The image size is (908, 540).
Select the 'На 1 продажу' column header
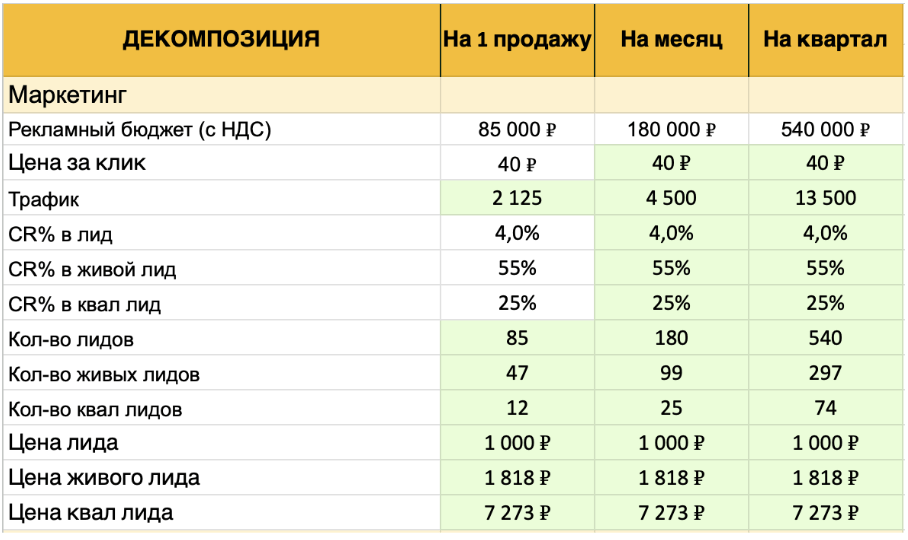[x=517, y=40]
